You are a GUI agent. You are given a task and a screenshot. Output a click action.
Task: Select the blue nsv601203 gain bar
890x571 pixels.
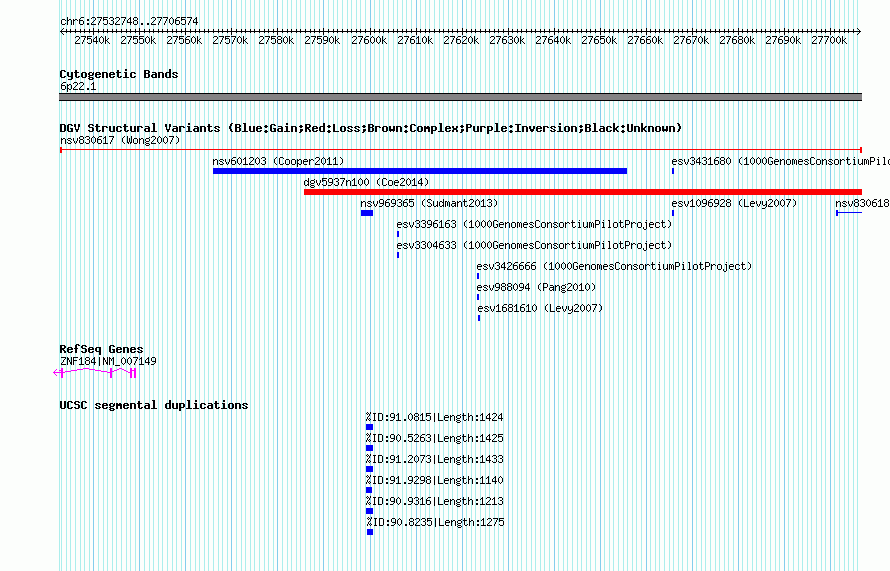[x=420, y=171]
